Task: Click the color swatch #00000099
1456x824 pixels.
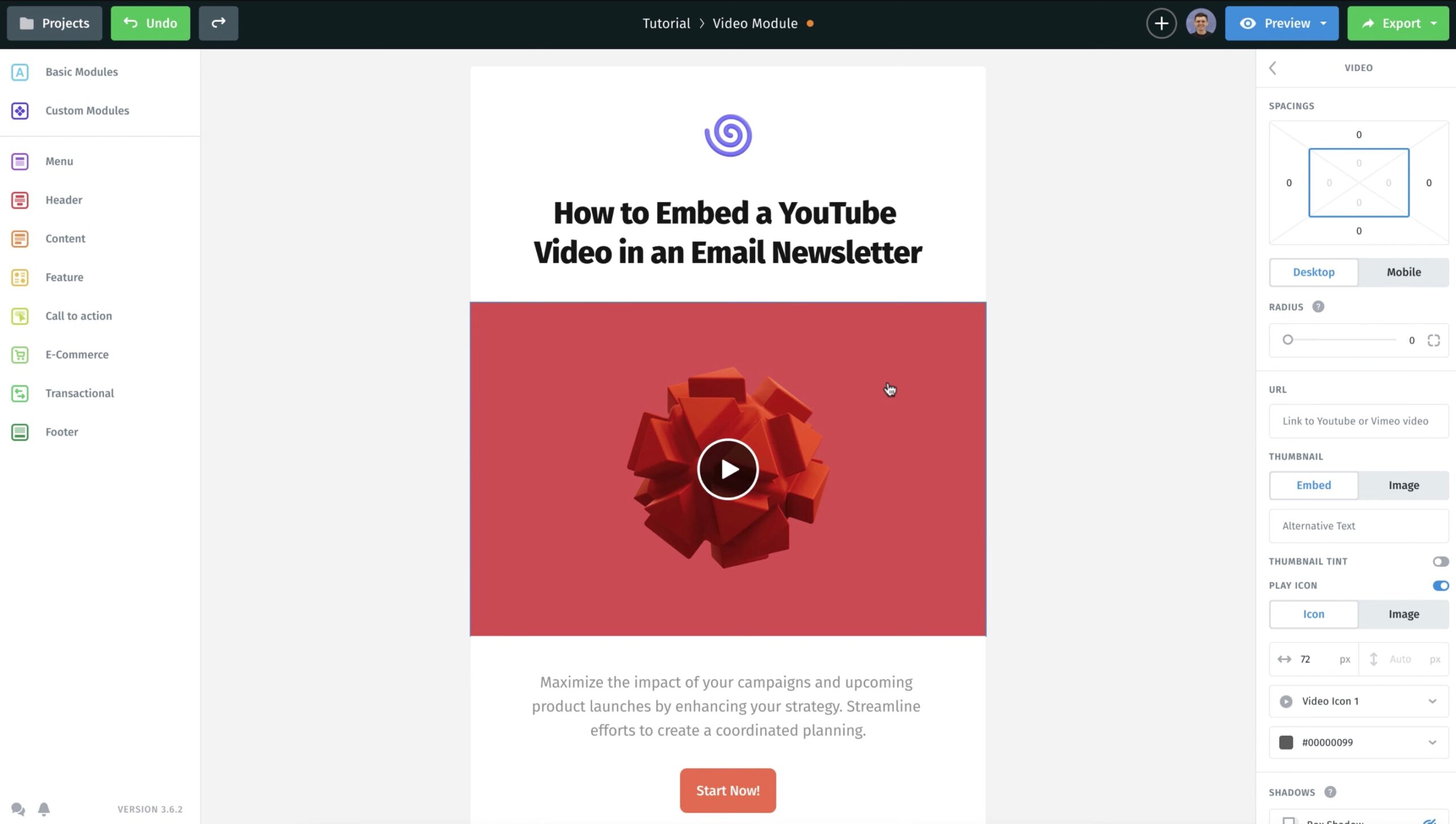Action: point(1286,742)
